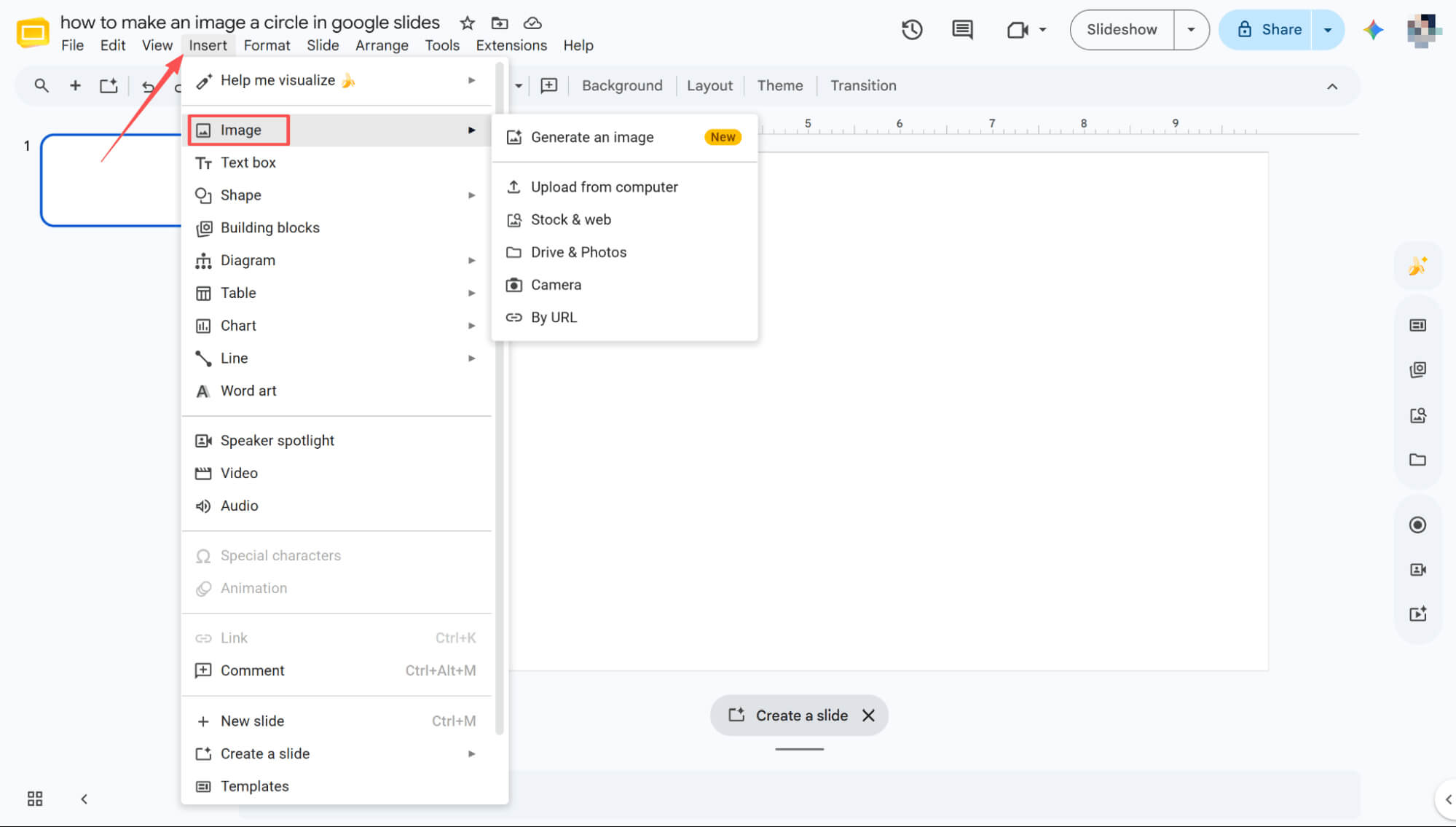Open the Format menu
The image size is (1456, 827).
point(267,45)
